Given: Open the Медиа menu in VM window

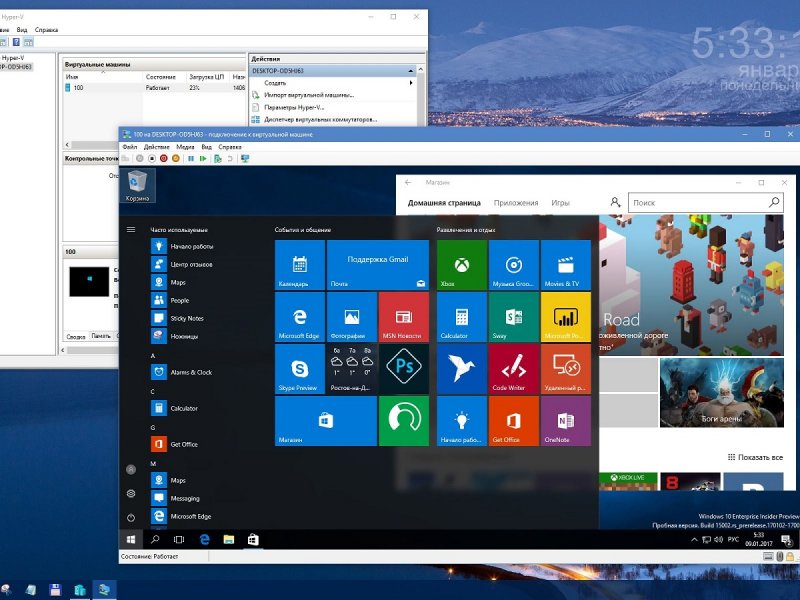Looking at the screenshot, I should point(185,146).
